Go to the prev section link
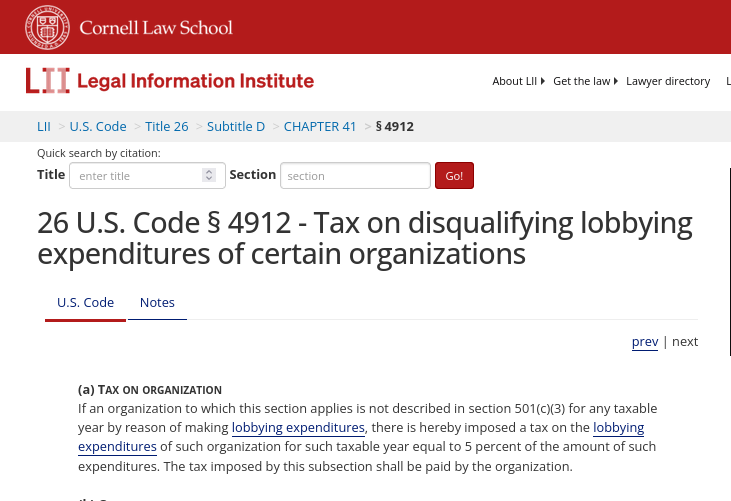731x501 pixels. [645, 341]
